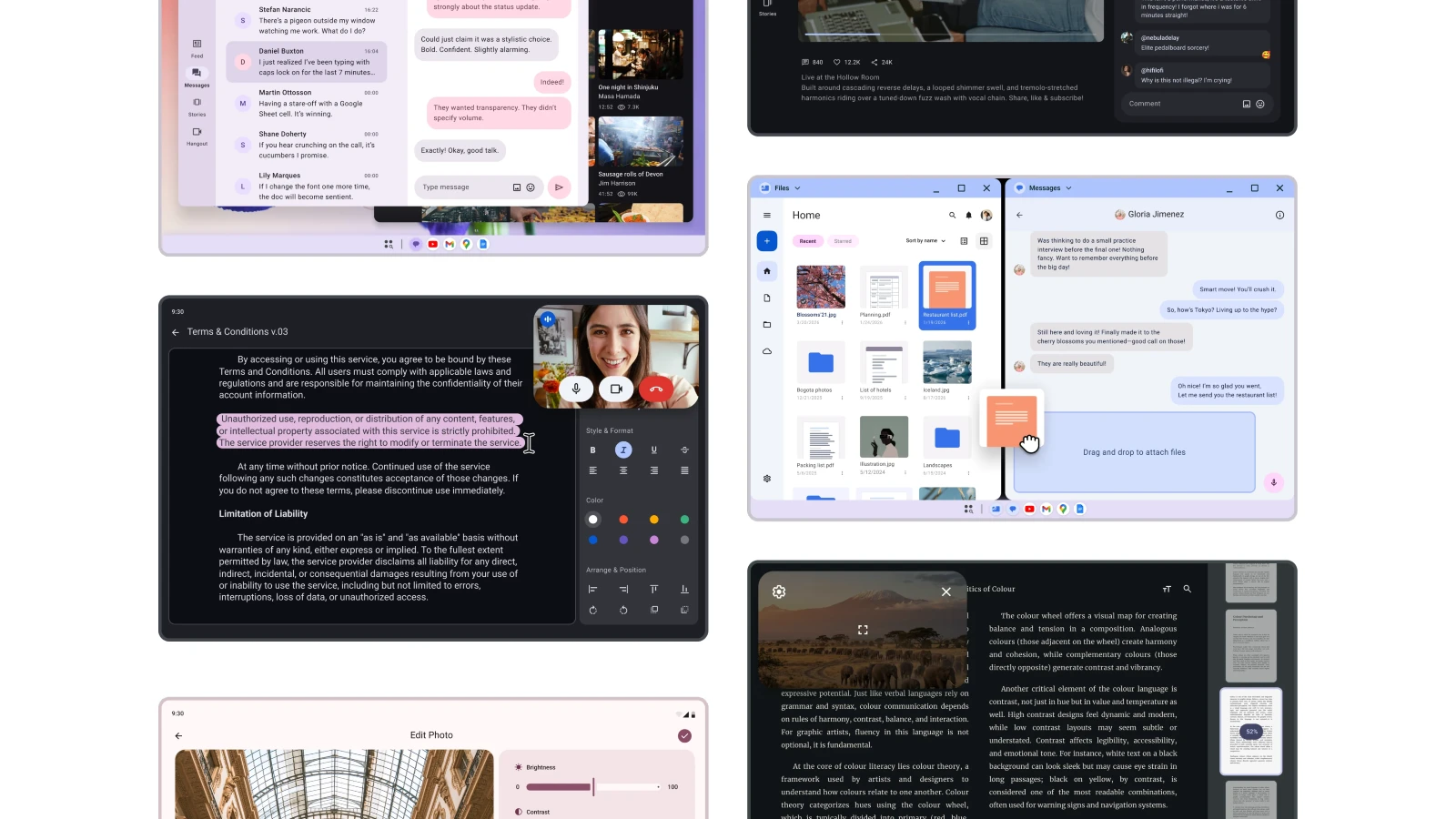
Task: Click search icon in Files Home header
Action: 953,216
